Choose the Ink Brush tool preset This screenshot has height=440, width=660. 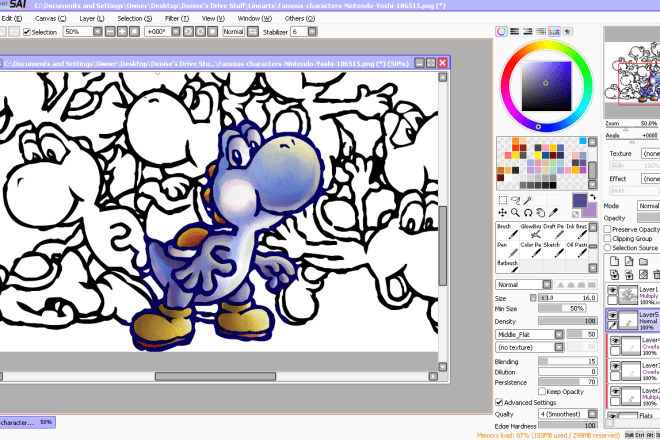[577, 231]
